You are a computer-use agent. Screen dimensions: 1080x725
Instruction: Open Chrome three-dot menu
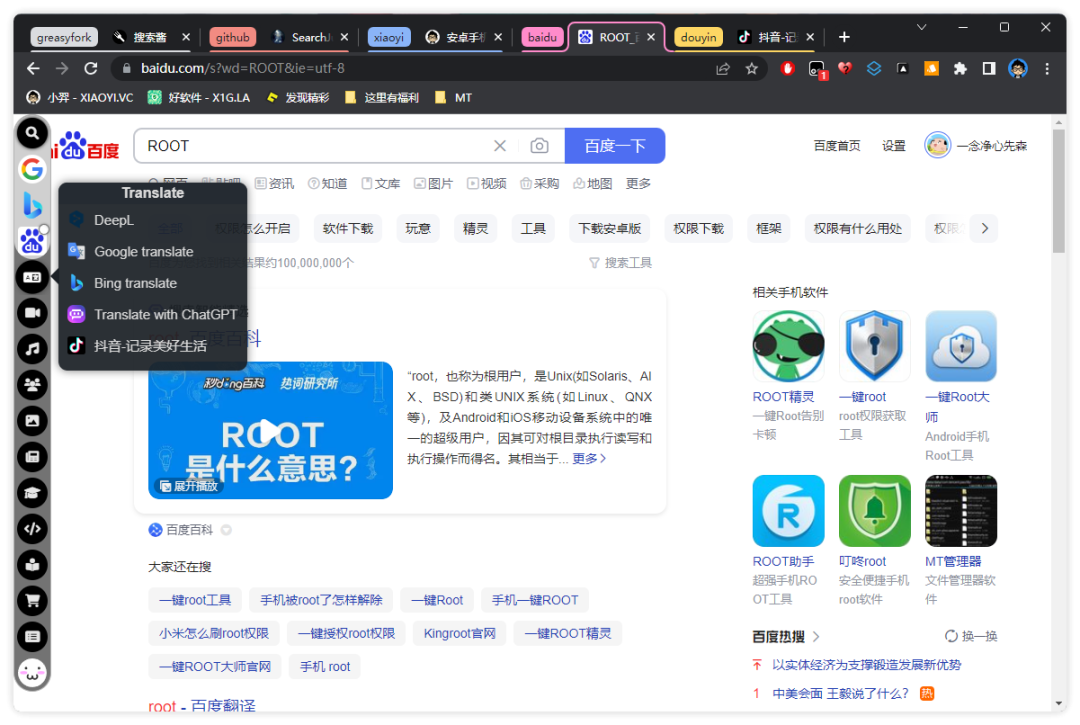coord(1047,69)
